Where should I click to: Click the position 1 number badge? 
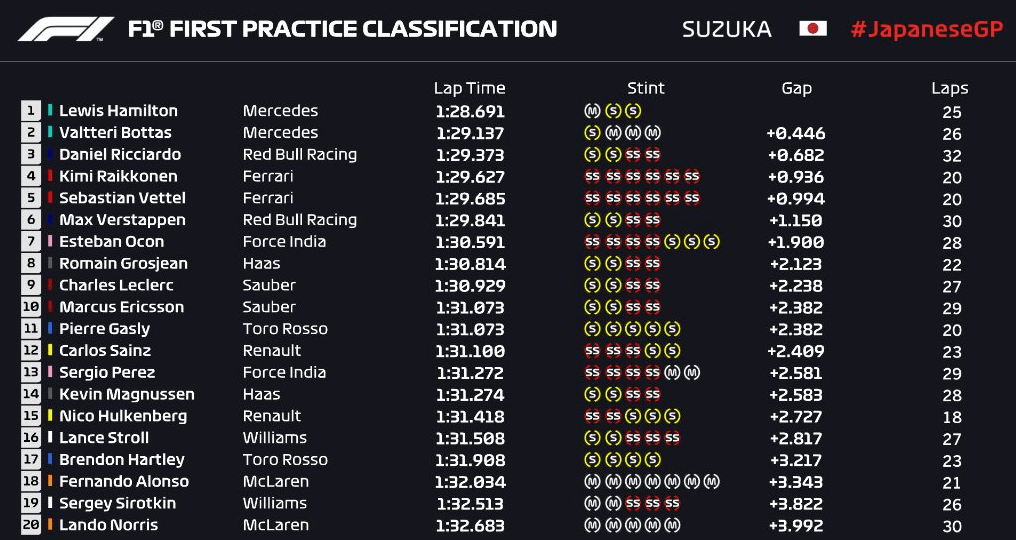(x=30, y=111)
